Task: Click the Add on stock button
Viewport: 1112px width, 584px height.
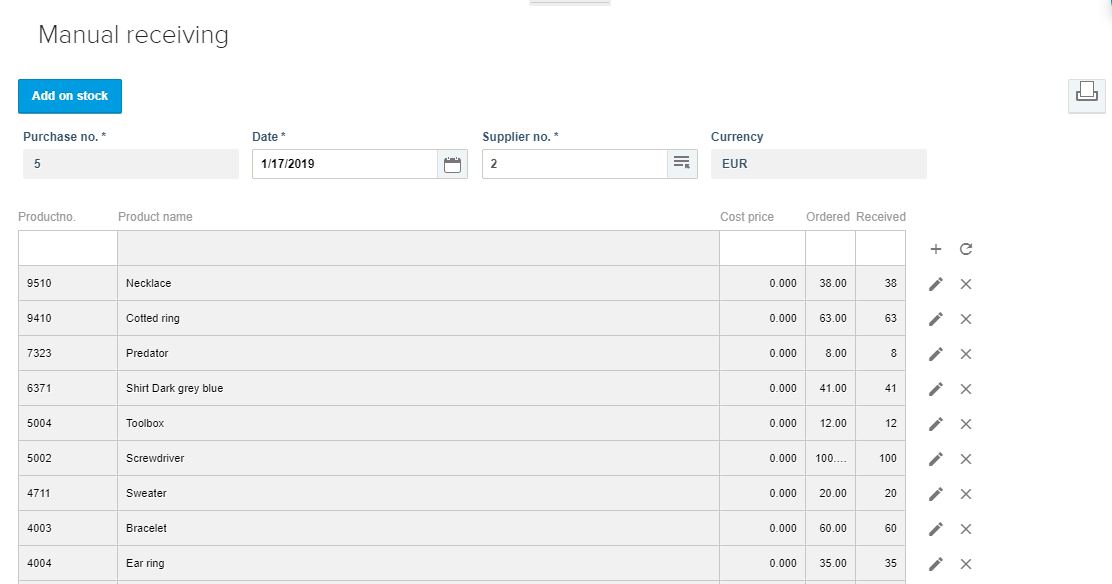Action: pos(70,96)
